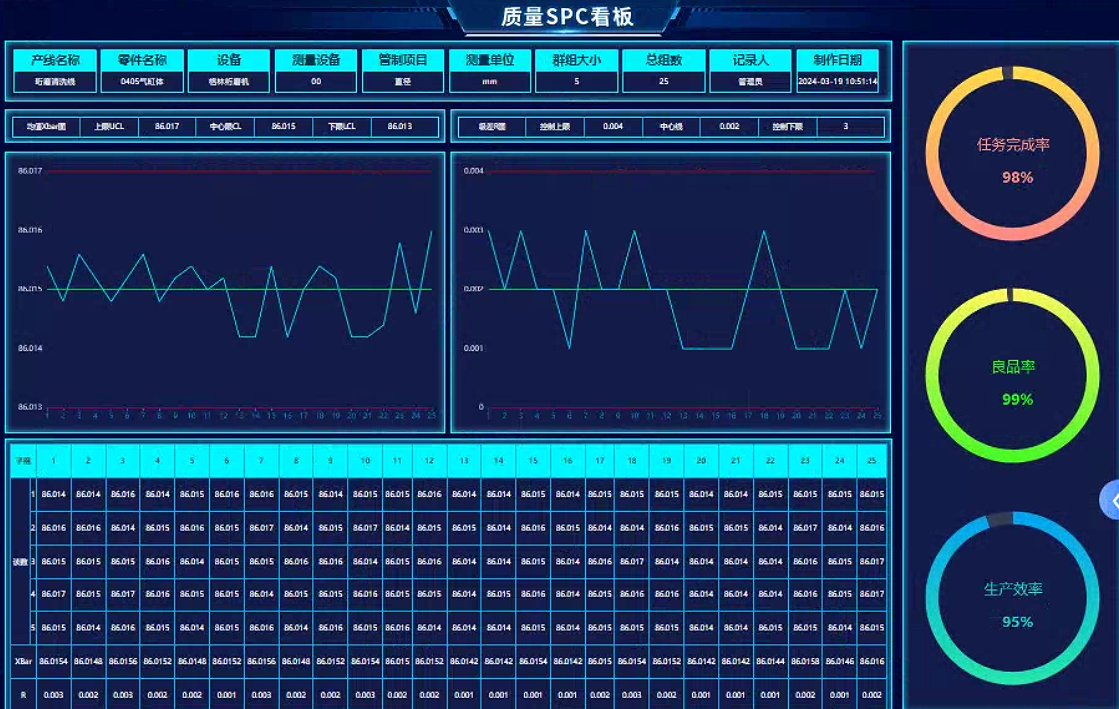Expand the side panel arrow on right edge

pos(1110,500)
